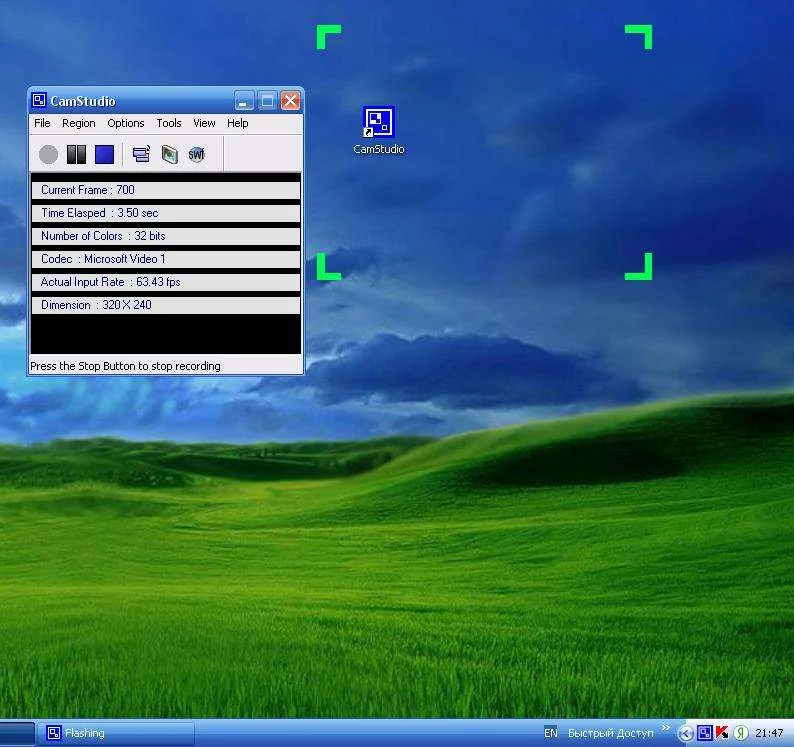Viewport: 794px width, 747px height.
Task: Click the grey Record button in CamStudio
Action: [49, 154]
